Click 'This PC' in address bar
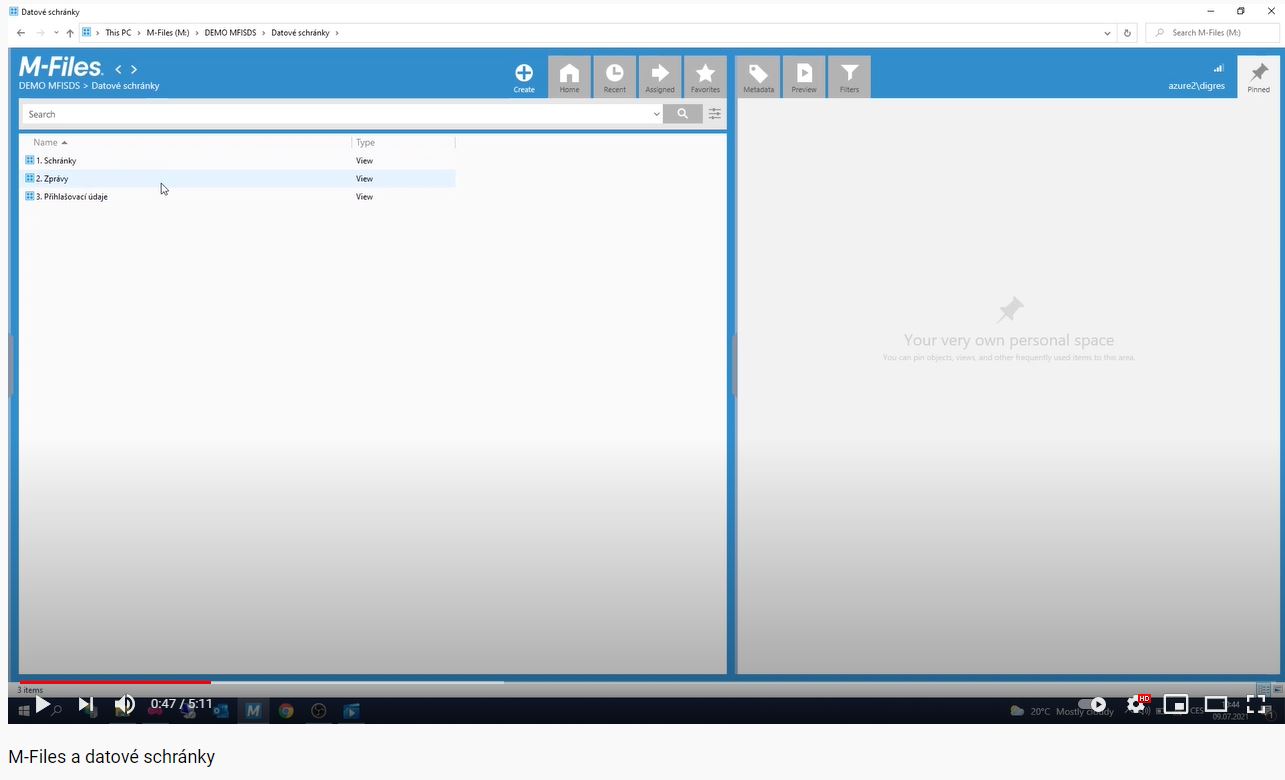Screen dimensions: 1285x780 pyautogui.click(x=118, y=33)
